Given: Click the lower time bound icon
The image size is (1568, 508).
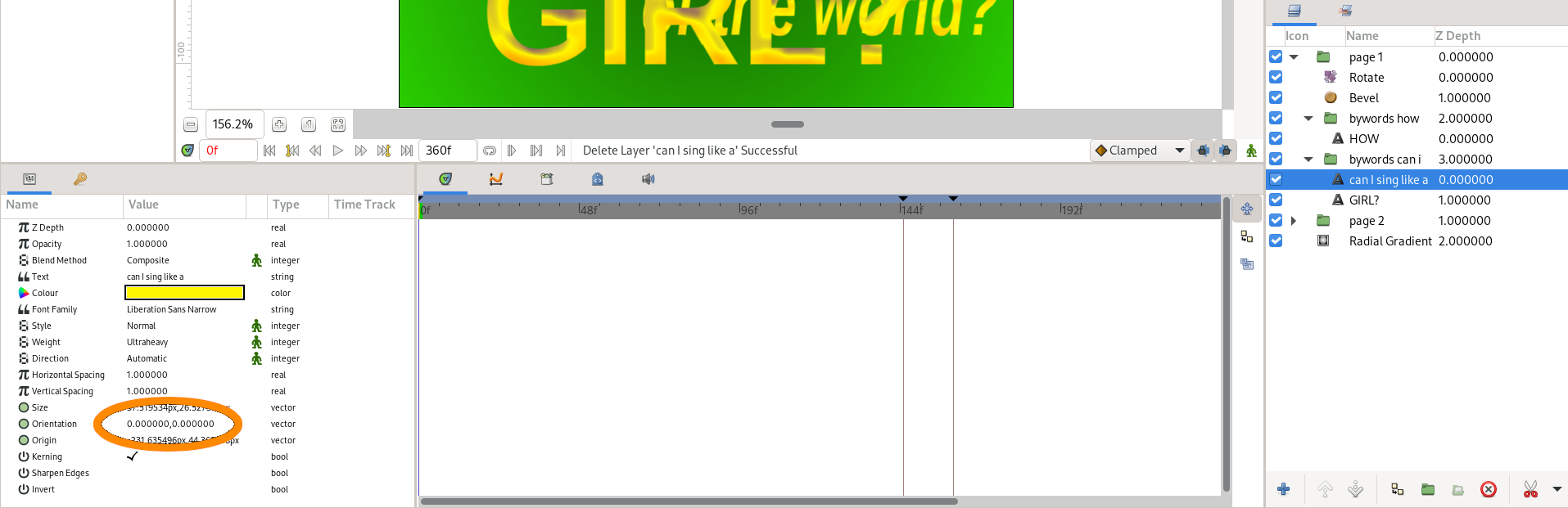Looking at the screenshot, I should [512, 151].
